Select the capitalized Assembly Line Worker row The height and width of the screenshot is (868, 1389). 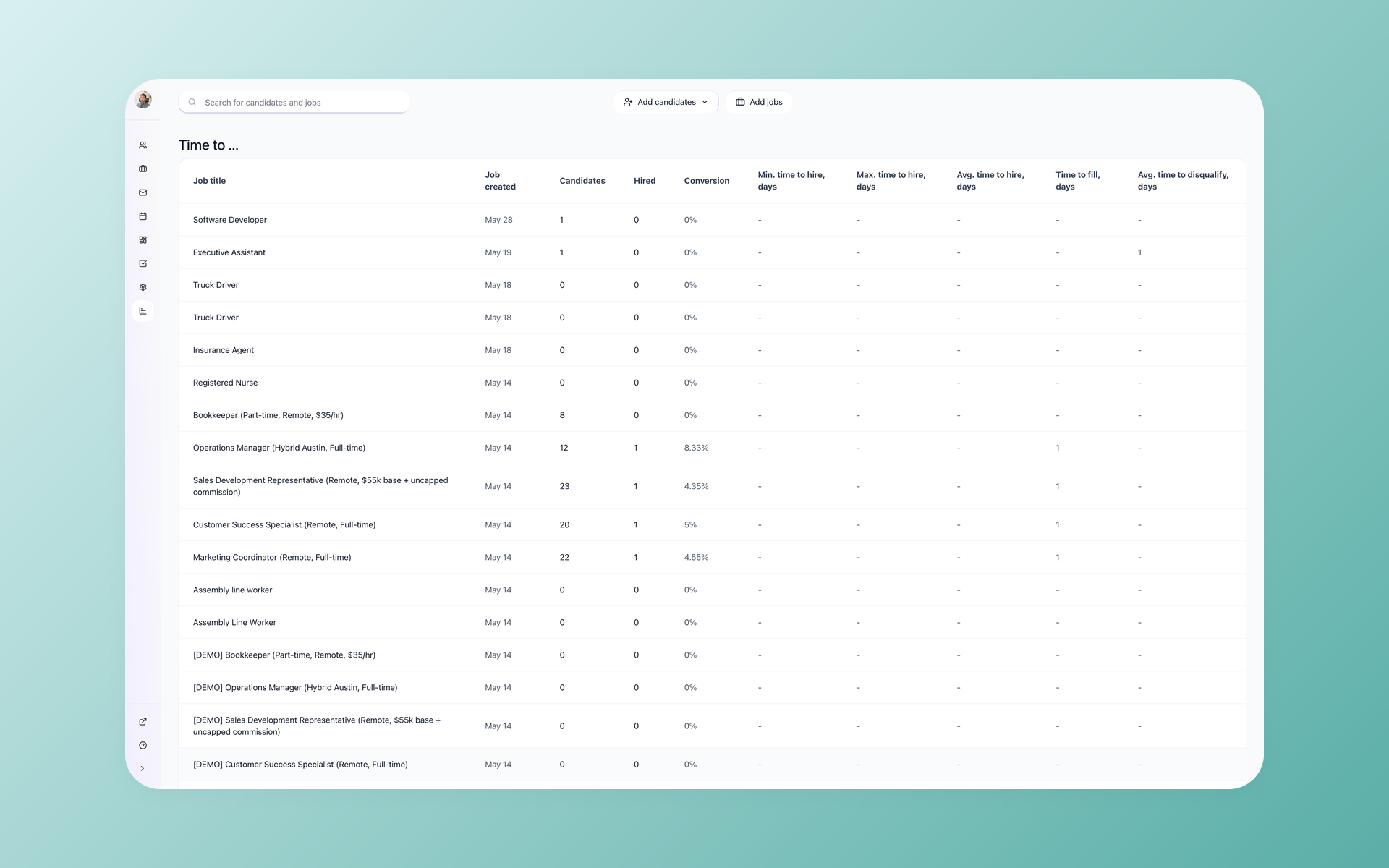[x=713, y=622]
